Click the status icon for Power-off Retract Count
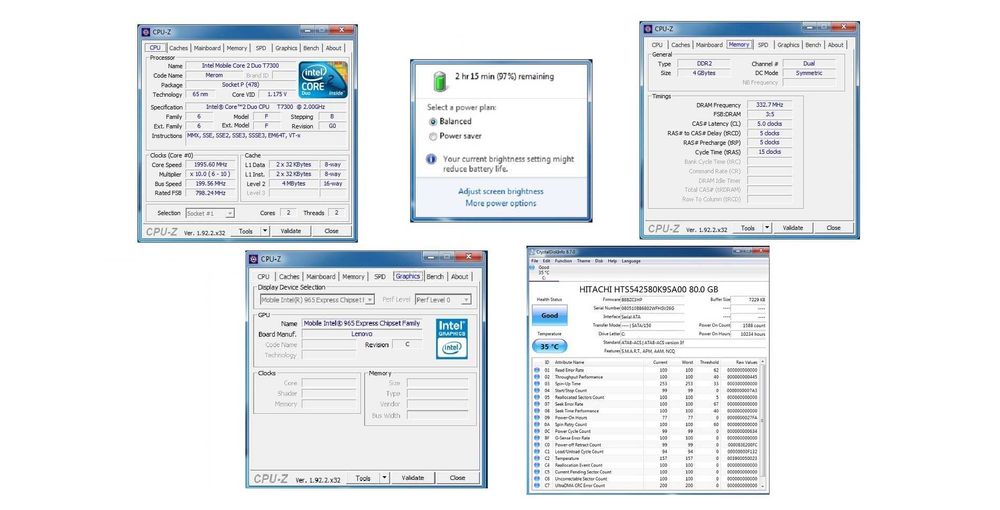Viewport: 1000px width, 510px height. pyautogui.click(x=537, y=444)
